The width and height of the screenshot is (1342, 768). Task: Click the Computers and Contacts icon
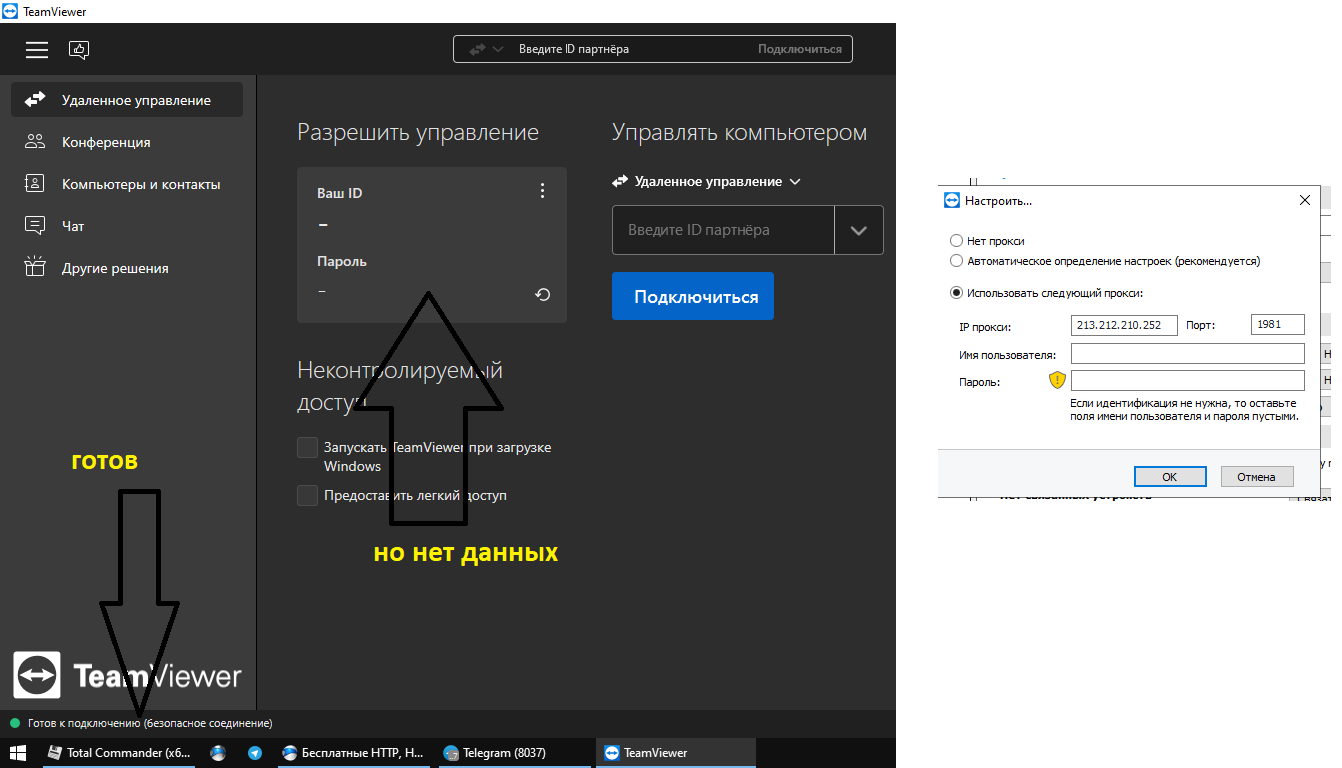tap(35, 184)
